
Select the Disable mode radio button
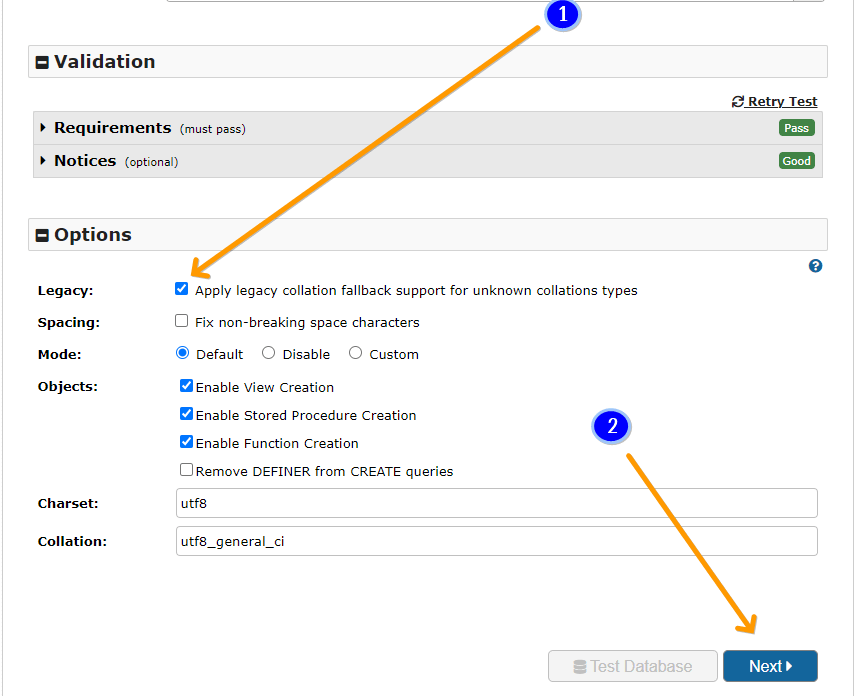click(268, 353)
